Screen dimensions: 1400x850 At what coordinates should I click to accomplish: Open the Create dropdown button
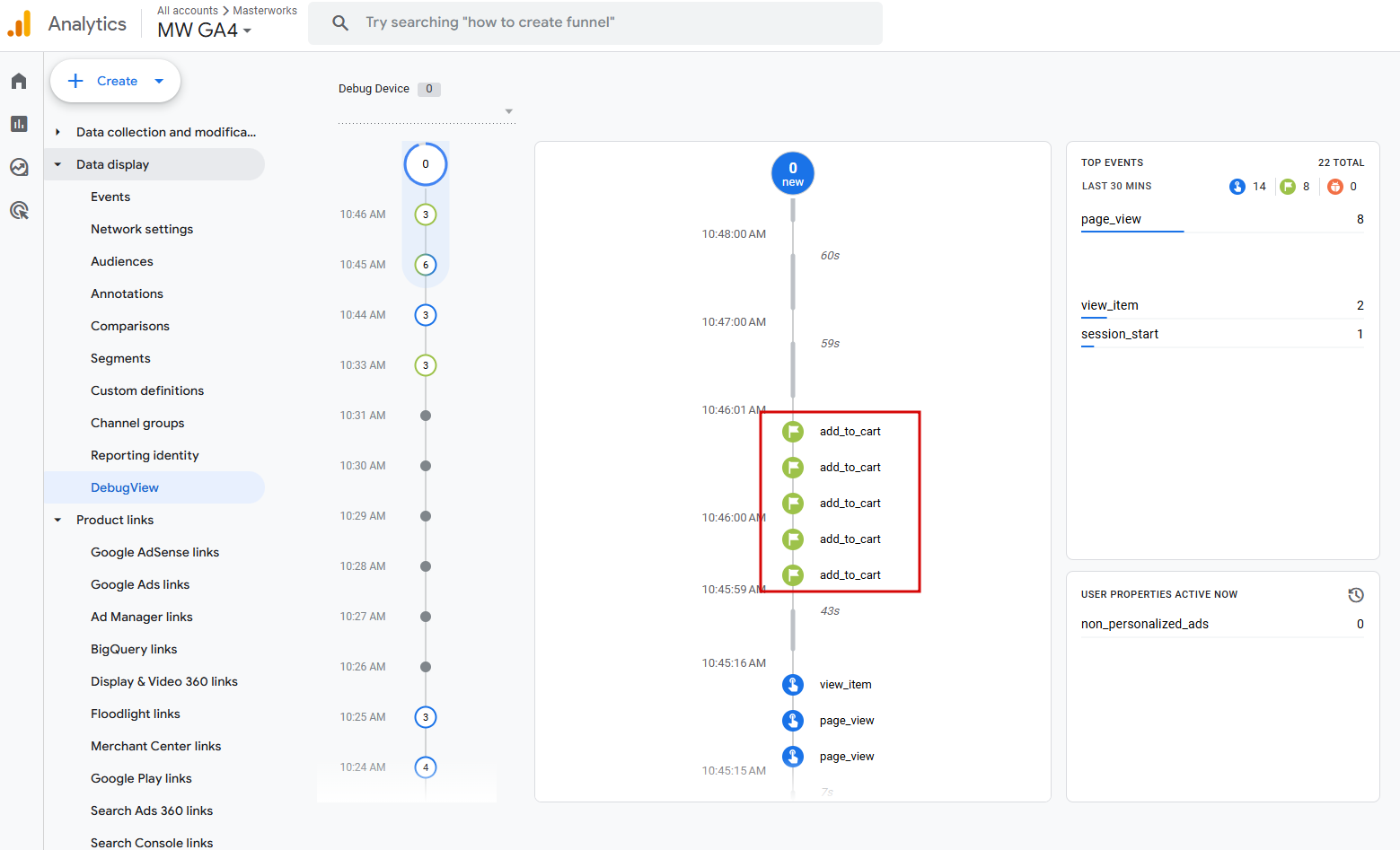click(115, 81)
